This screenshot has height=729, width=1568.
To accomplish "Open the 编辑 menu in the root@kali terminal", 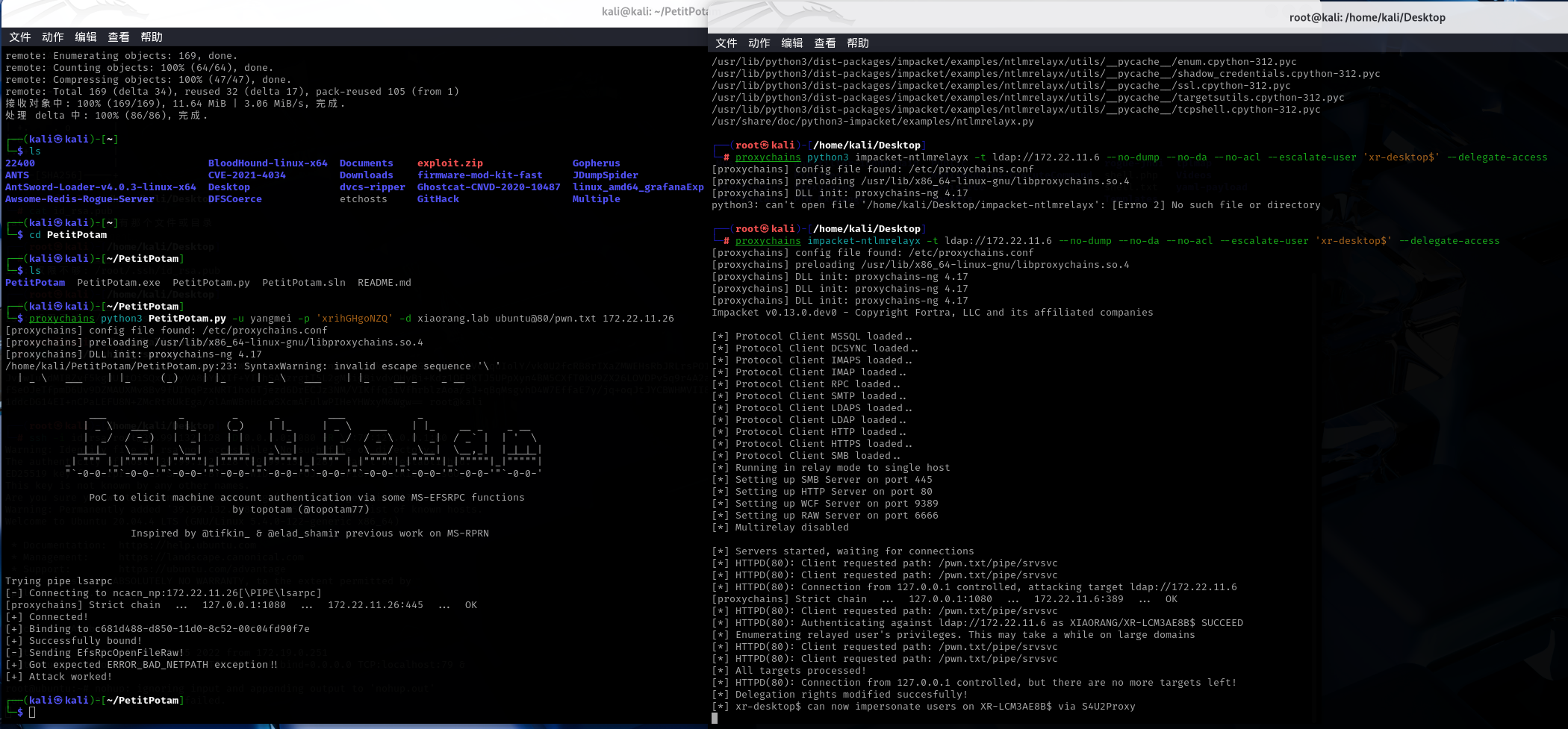I will tap(791, 43).
